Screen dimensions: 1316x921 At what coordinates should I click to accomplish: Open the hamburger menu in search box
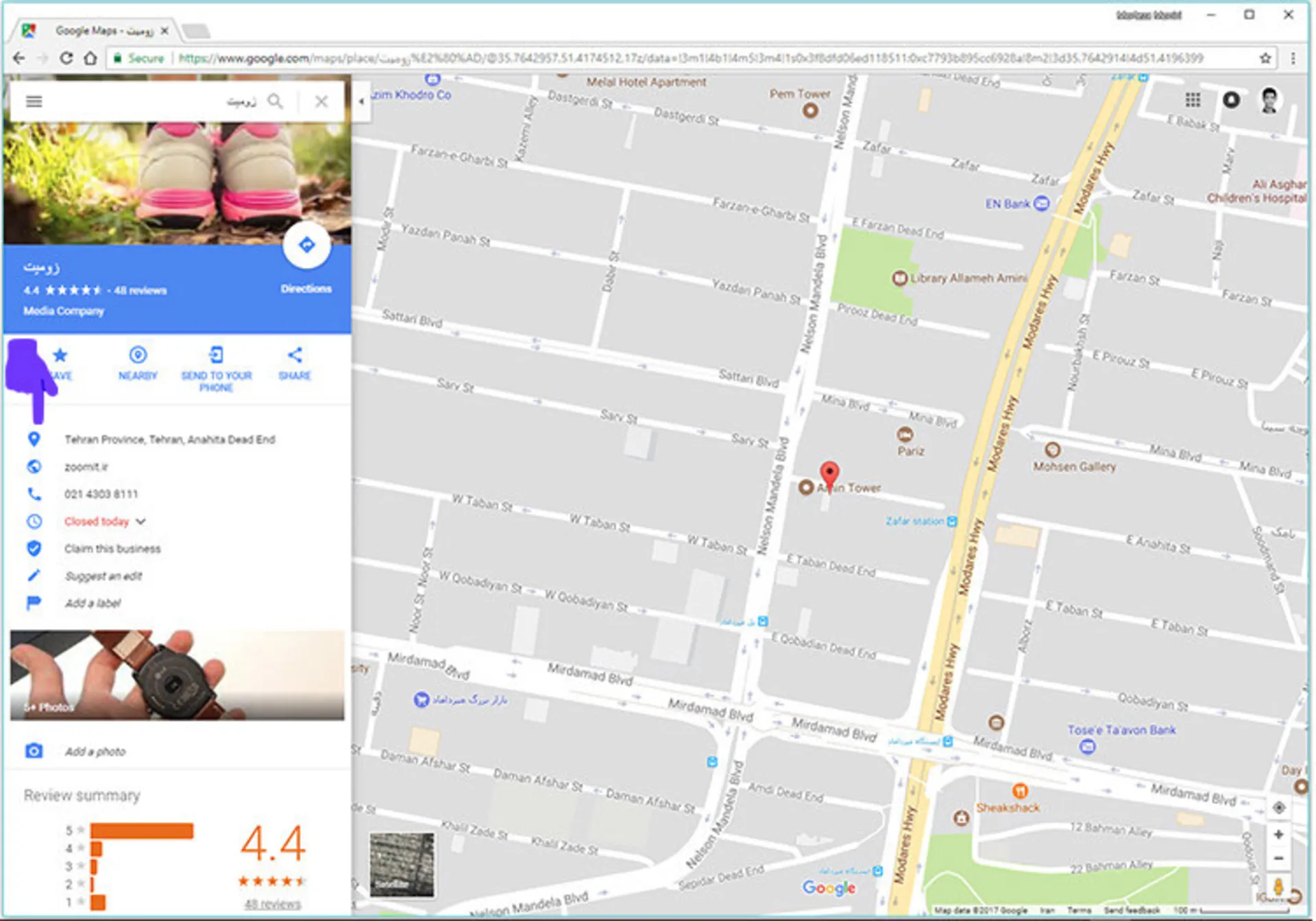tap(34, 101)
